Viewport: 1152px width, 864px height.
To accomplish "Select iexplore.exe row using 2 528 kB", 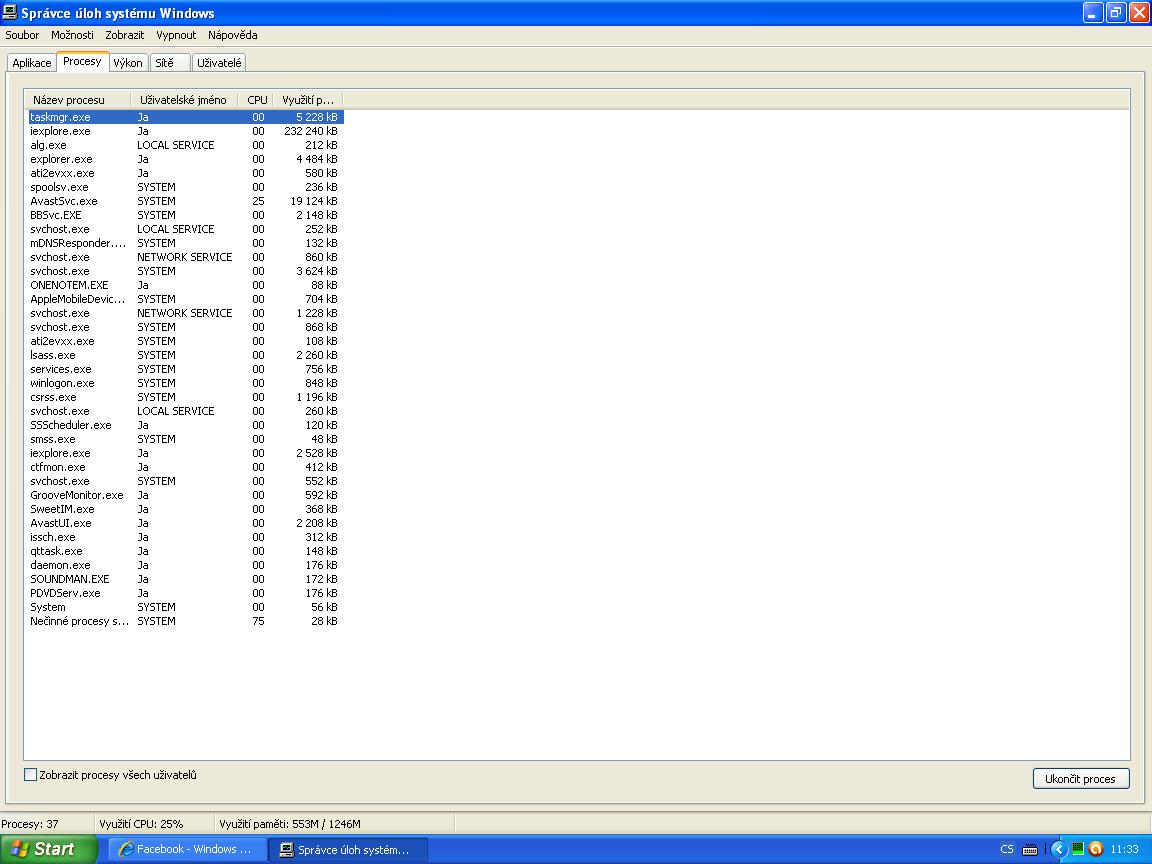I will click(186, 453).
